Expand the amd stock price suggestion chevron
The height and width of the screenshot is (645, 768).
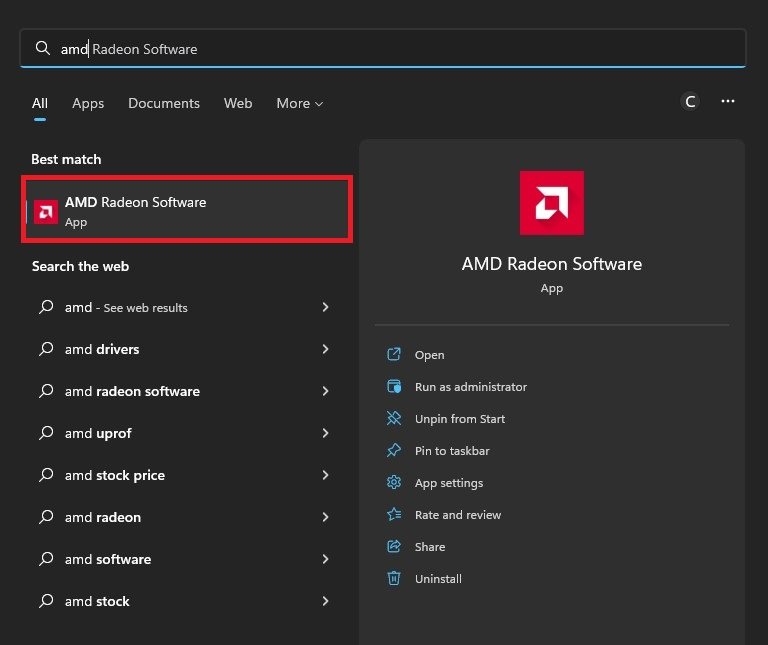pos(325,475)
